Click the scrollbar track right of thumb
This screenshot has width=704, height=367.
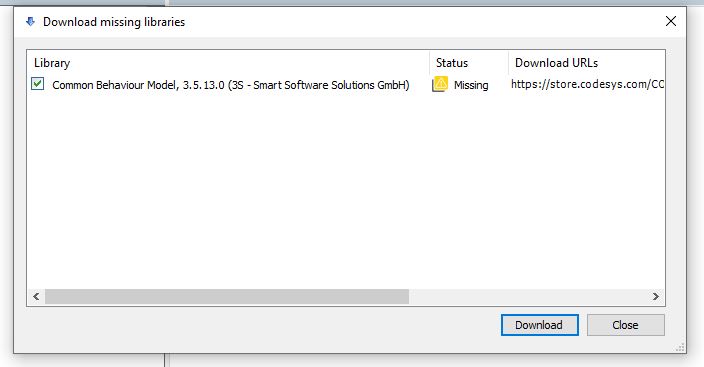[528, 296]
